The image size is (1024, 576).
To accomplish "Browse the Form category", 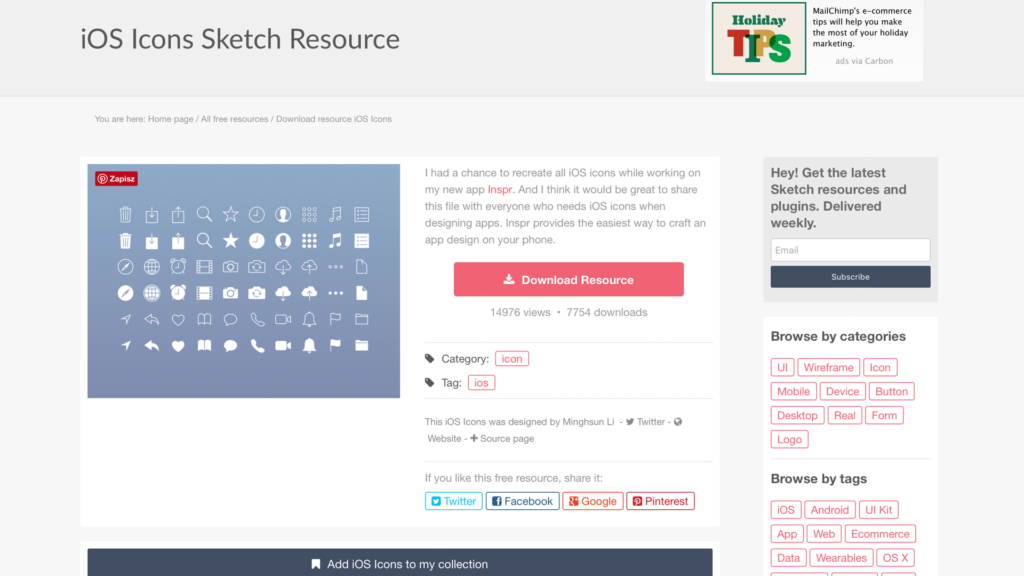I will point(884,415).
